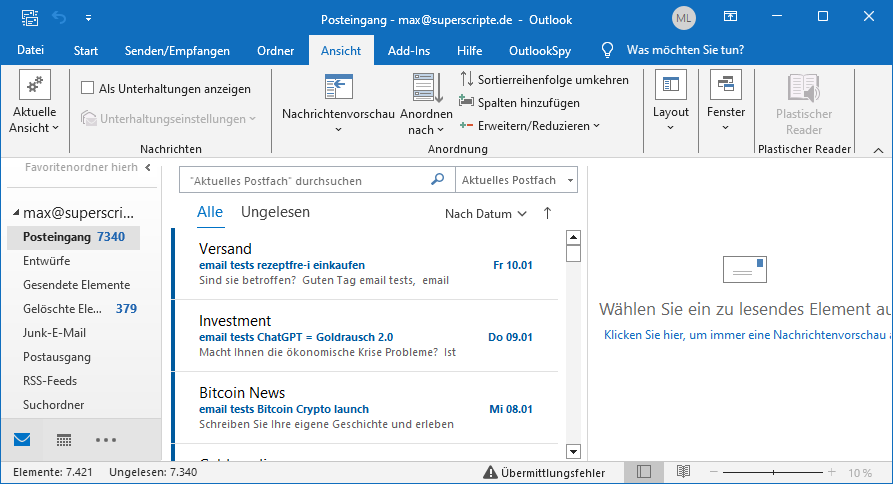Switch to Calendar view icon

[64, 440]
